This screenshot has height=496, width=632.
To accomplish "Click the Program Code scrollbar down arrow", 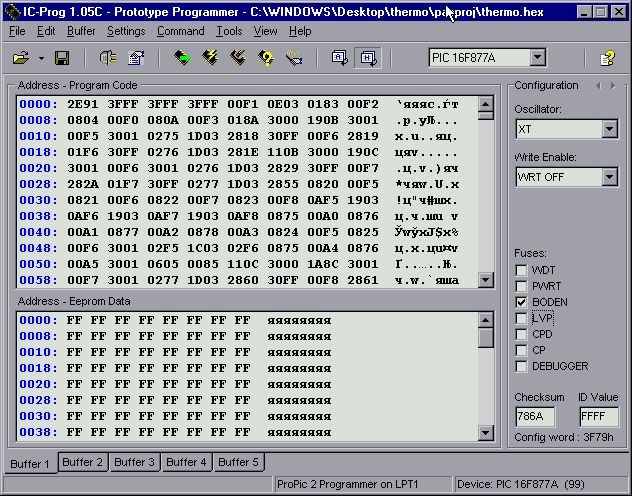I will tap(486, 280).
